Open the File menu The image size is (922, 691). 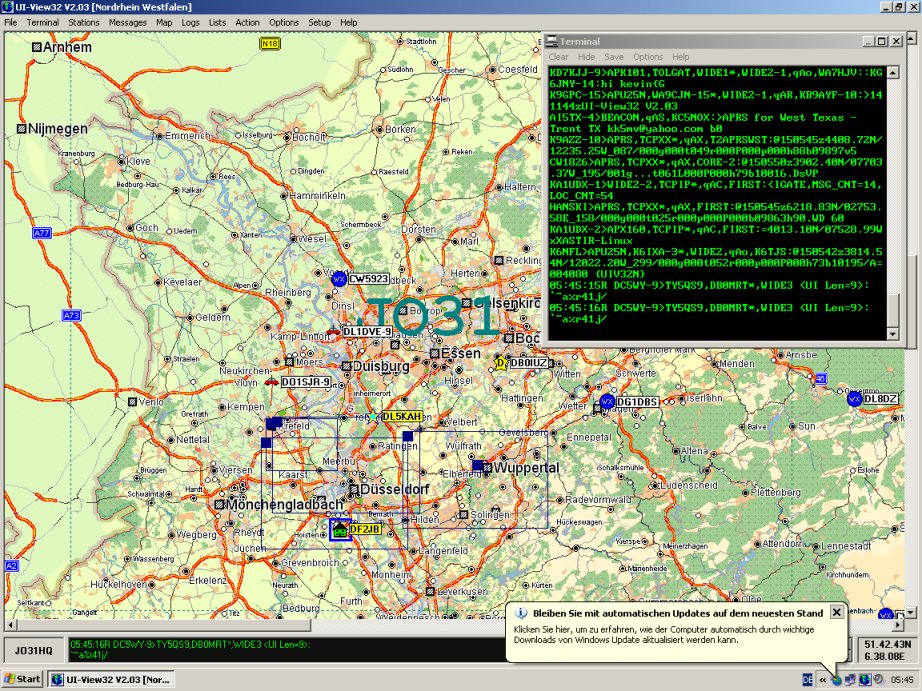pyautogui.click(x=11, y=22)
